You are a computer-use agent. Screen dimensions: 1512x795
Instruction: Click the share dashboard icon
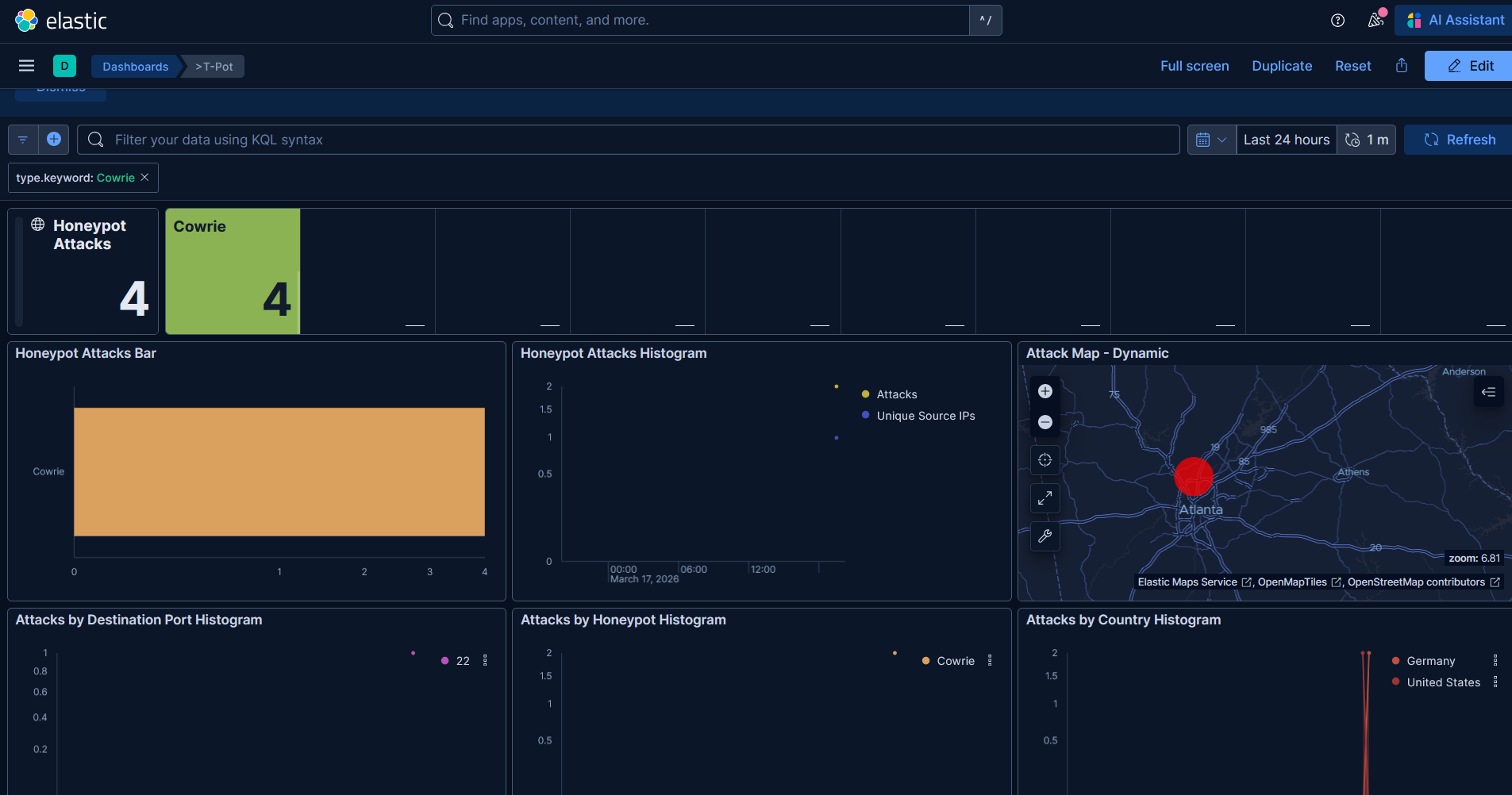click(1402, 66)
